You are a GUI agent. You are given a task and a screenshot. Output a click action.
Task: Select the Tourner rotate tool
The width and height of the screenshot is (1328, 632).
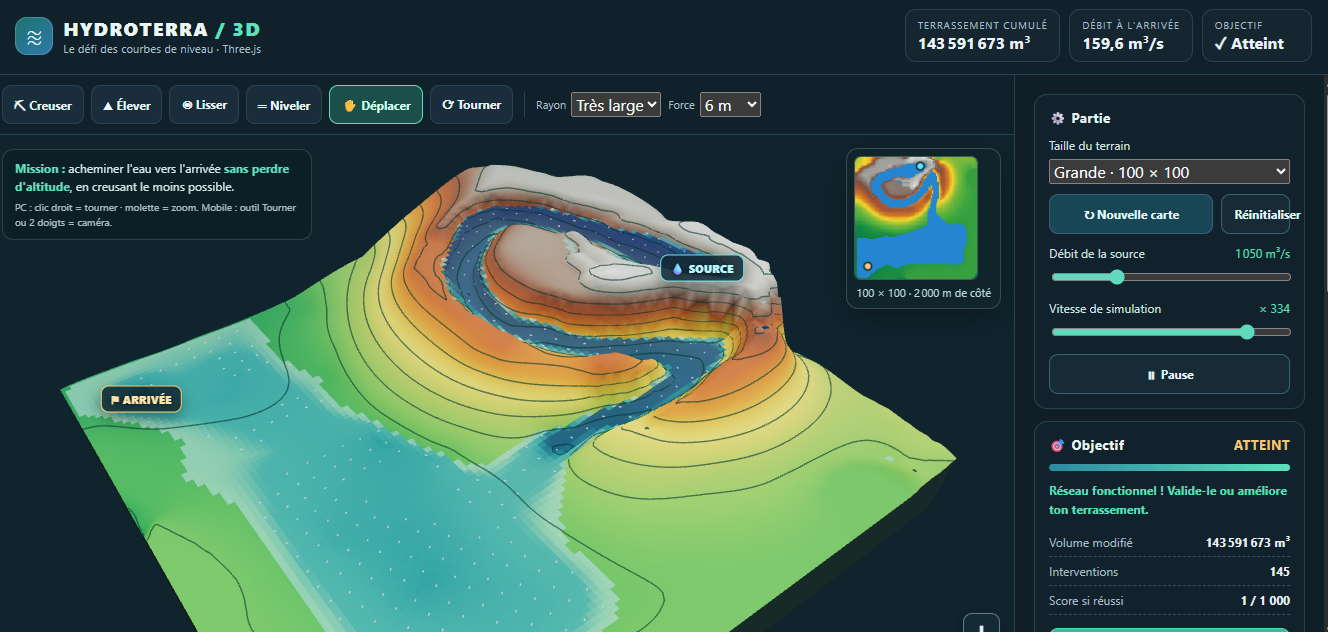(472, 105)
